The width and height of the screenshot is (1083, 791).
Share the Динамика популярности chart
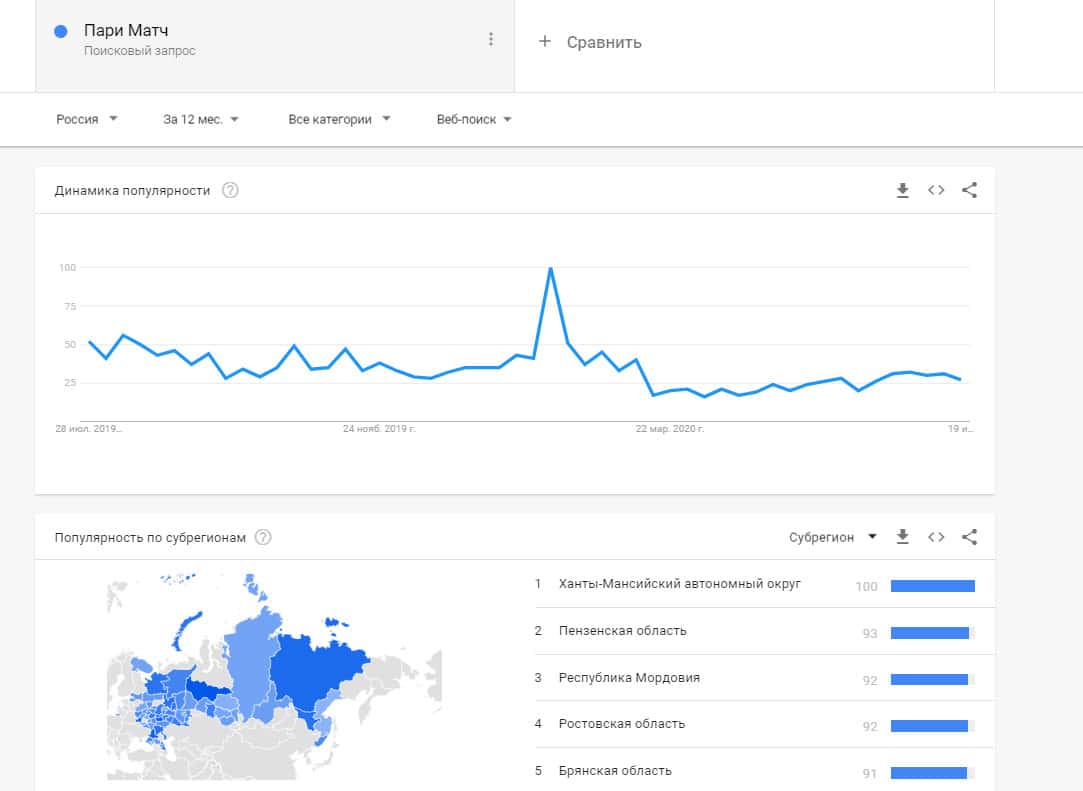click(x=969, y=190)
